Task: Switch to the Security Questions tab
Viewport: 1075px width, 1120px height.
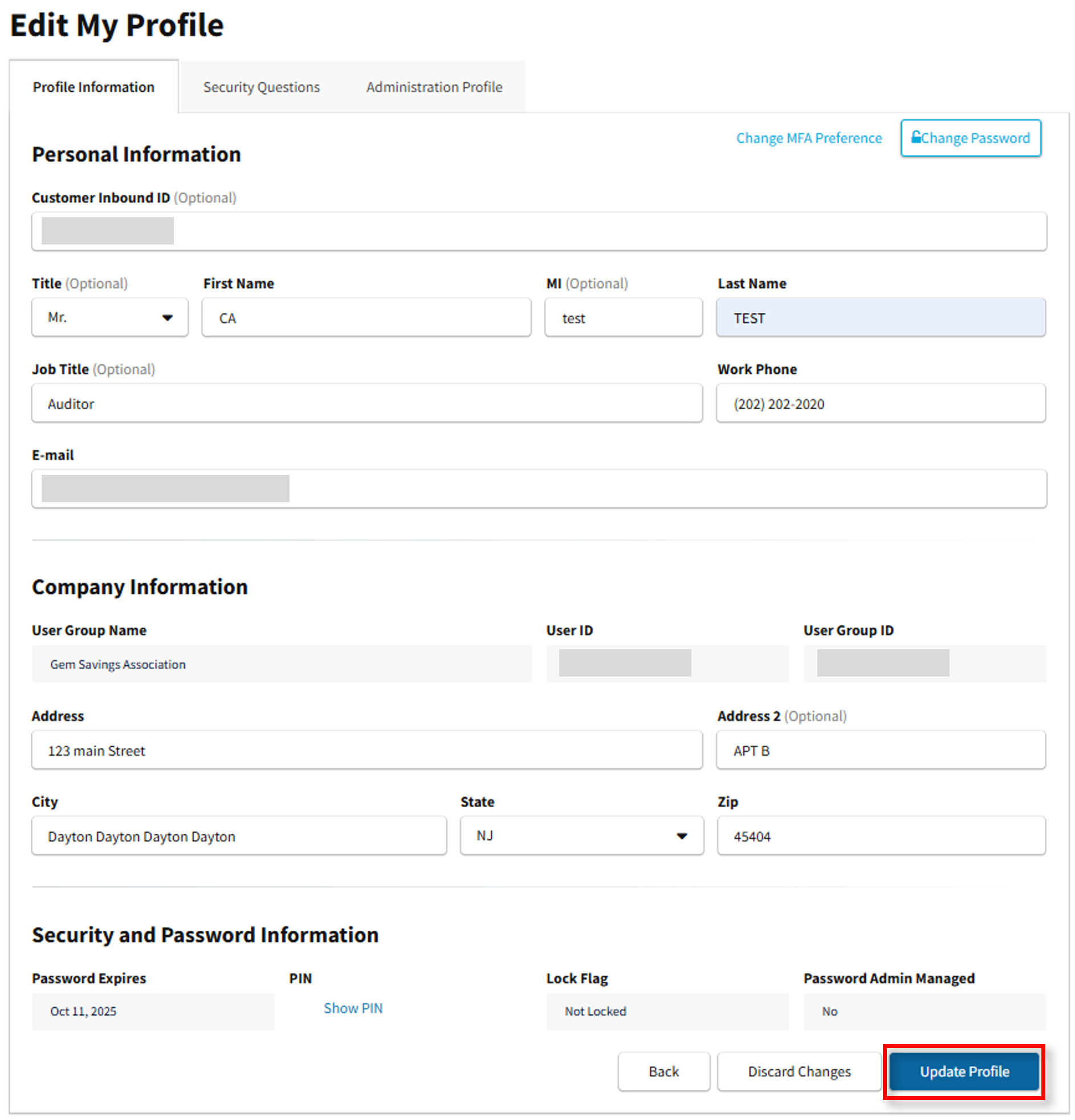Action: [261, 87]
